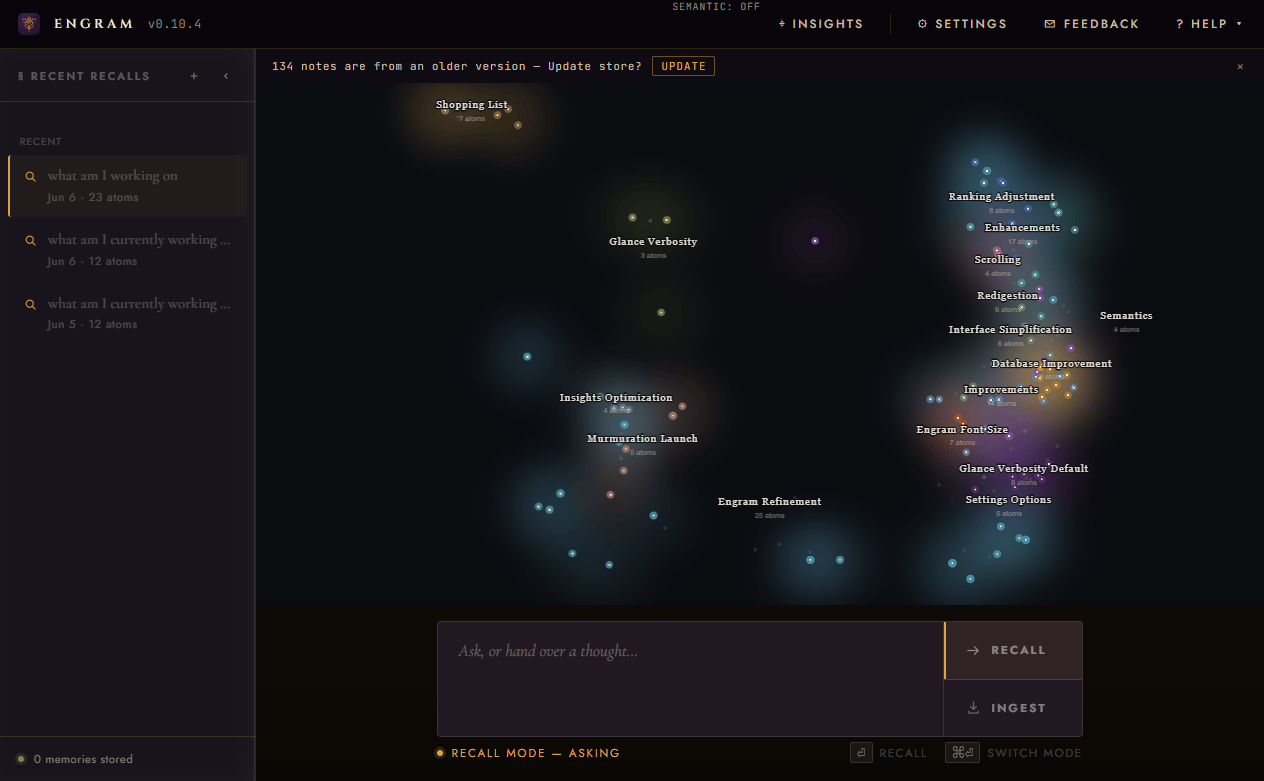Select the Semantics cluster label

click(1126, 316)
